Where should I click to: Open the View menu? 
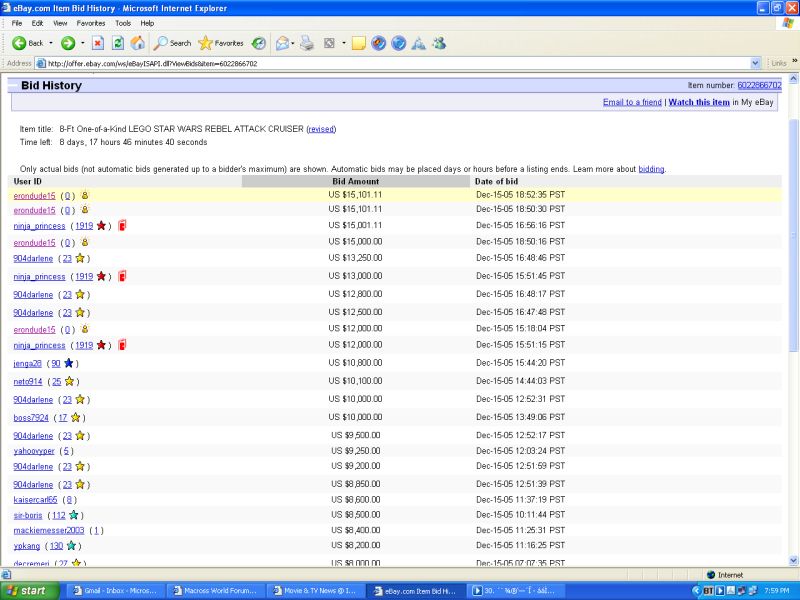[x=60, y=23]
